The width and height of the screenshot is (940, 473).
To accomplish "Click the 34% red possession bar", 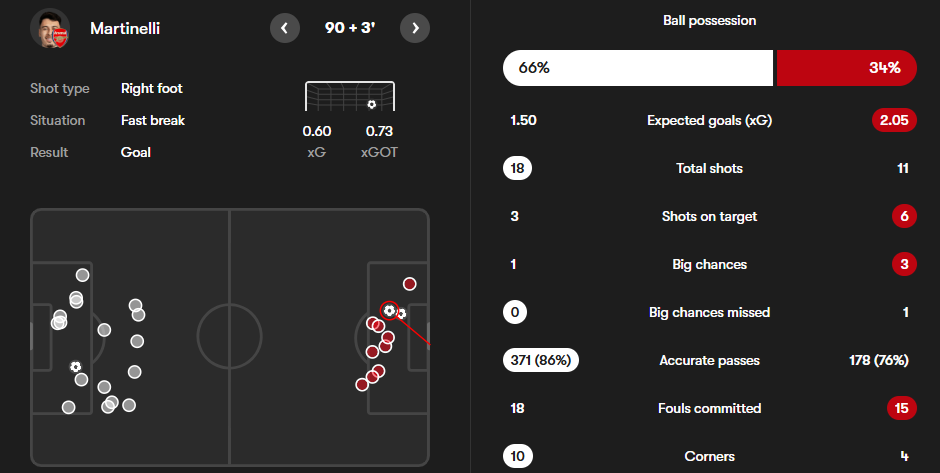I will tap(846, 68).
